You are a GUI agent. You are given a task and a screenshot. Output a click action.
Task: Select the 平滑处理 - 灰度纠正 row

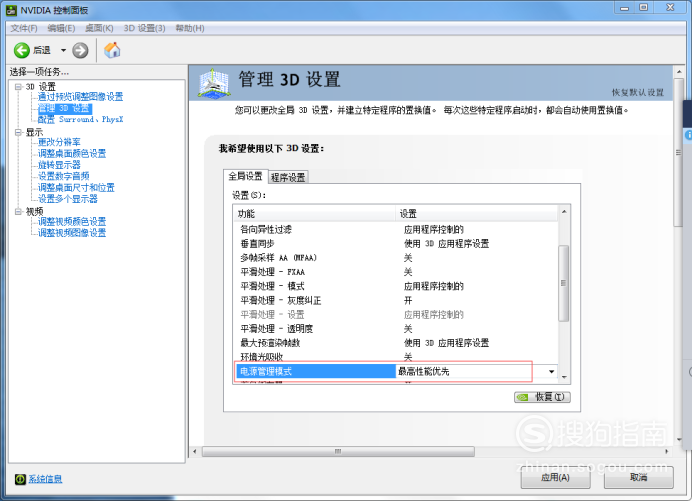coord(395,301)
